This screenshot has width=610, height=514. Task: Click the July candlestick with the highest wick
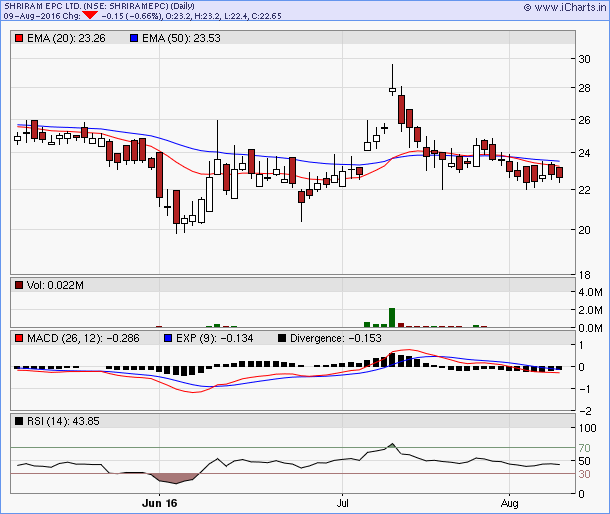pyautogui.click(x=393, y=90)
